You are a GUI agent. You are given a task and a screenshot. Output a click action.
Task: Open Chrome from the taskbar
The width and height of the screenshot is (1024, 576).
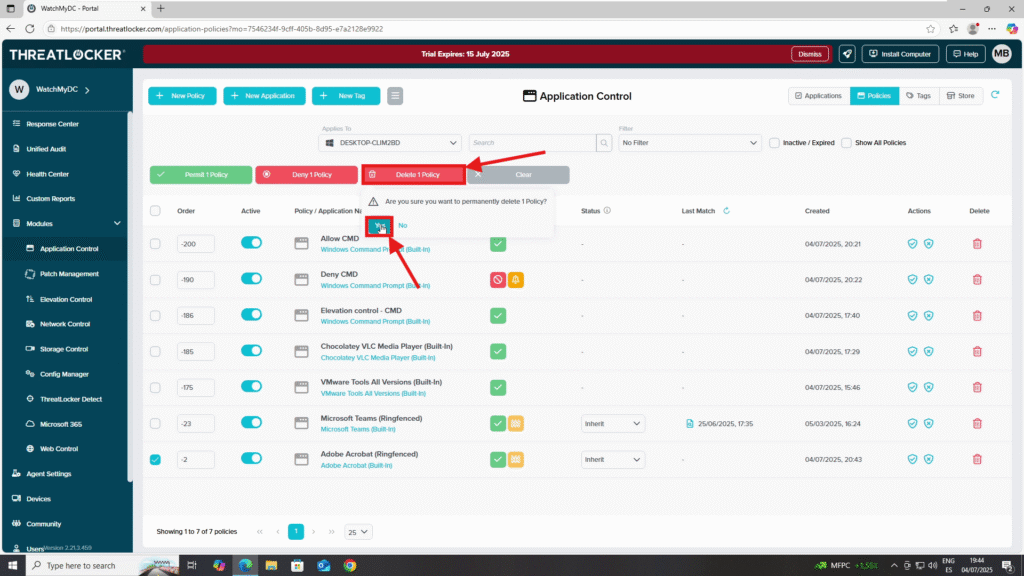[x=350, y=566]
